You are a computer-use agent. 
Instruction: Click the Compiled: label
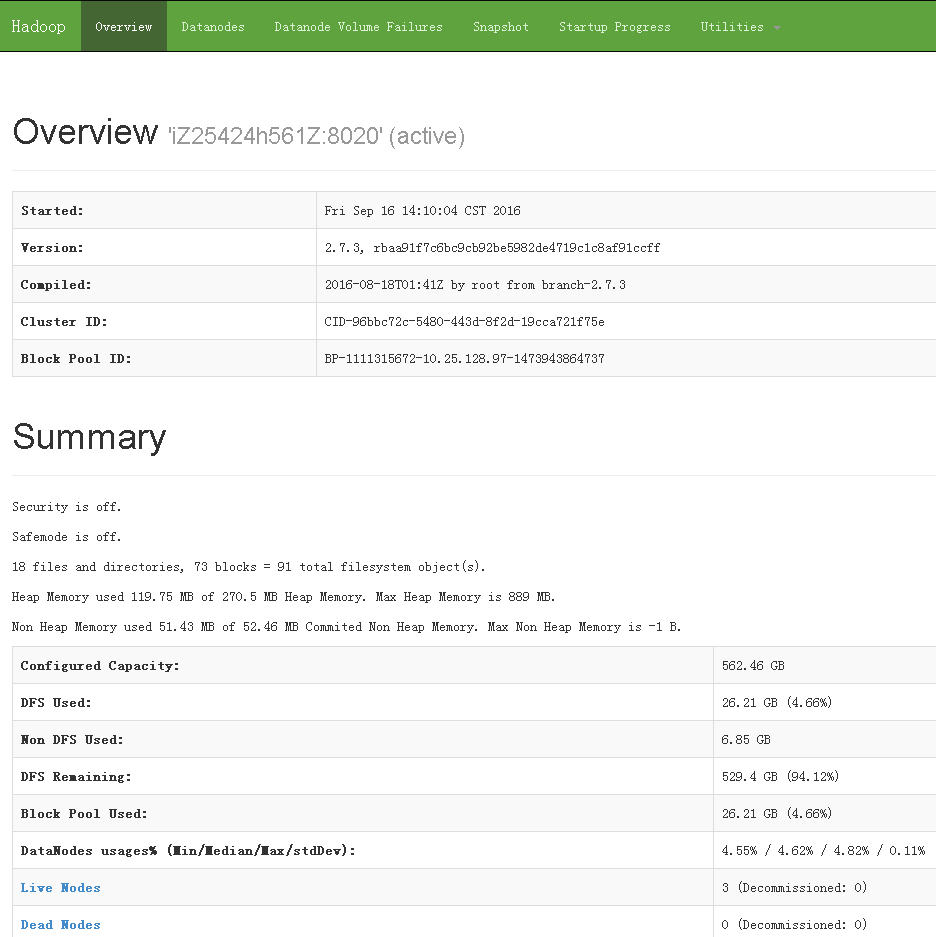[x=56, y=284]
